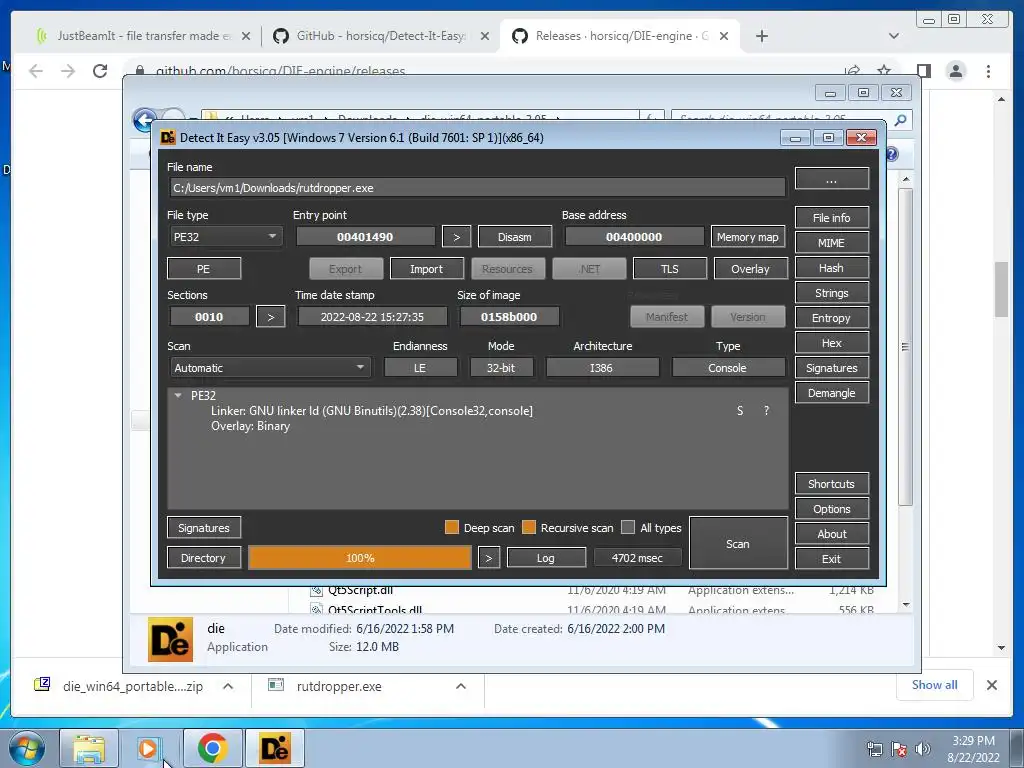Click Show all downloads
The image size is (1024, 768).
point(935,684)
